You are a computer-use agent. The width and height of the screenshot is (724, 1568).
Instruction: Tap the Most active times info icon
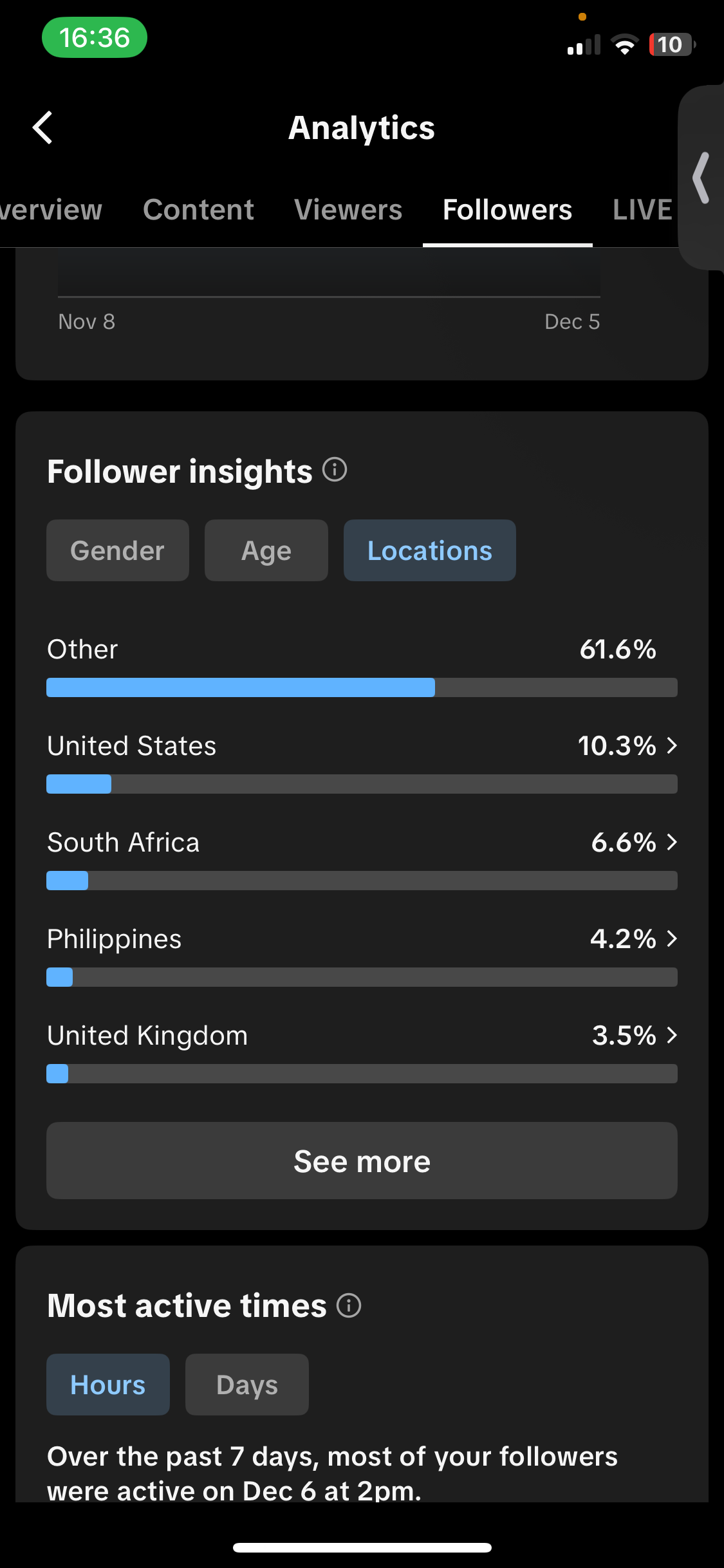(x=349, y=1306)
